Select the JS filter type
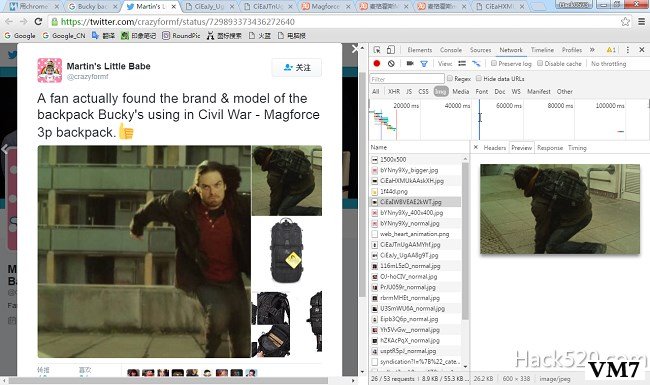 [409, 91]
